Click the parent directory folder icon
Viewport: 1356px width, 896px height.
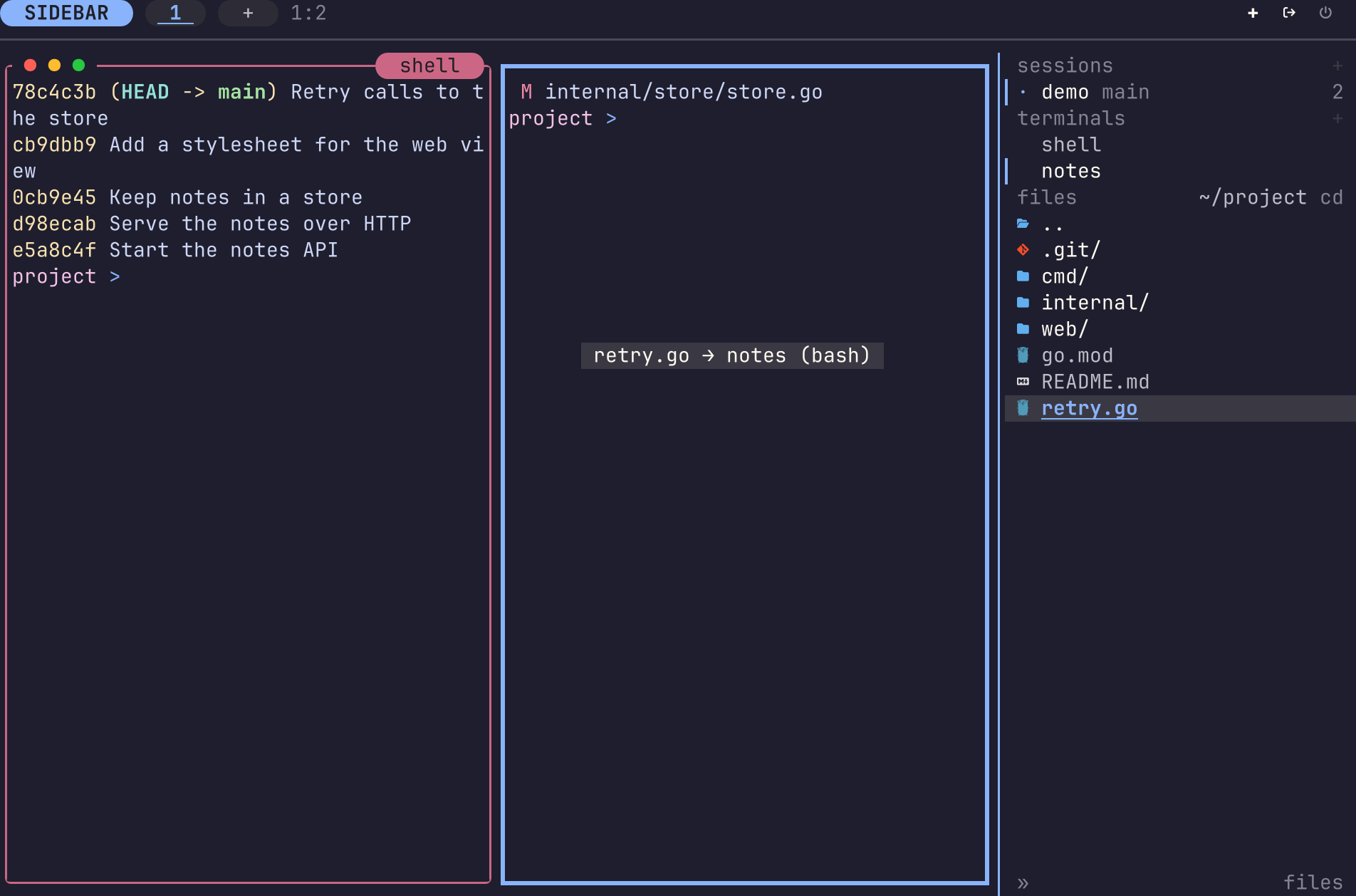click(1023, 224)
